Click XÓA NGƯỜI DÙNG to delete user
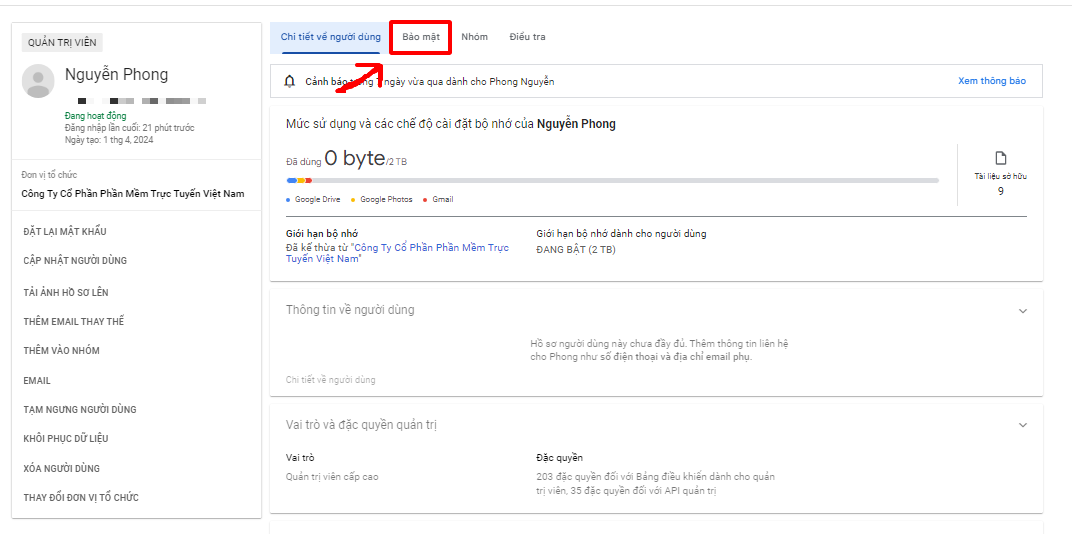This screenshot has width=1072, height=534. pos(62,468)
